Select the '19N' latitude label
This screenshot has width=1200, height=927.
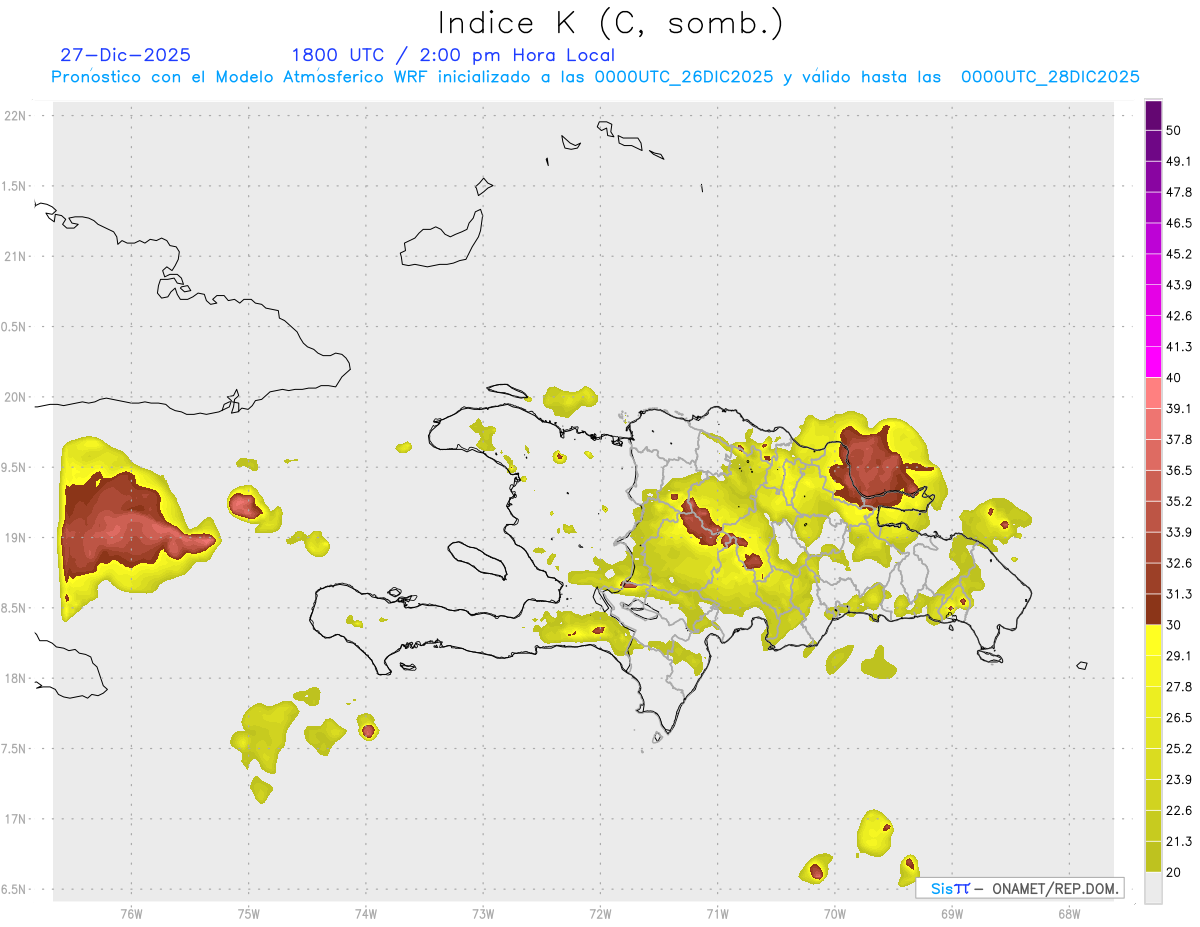16,538
